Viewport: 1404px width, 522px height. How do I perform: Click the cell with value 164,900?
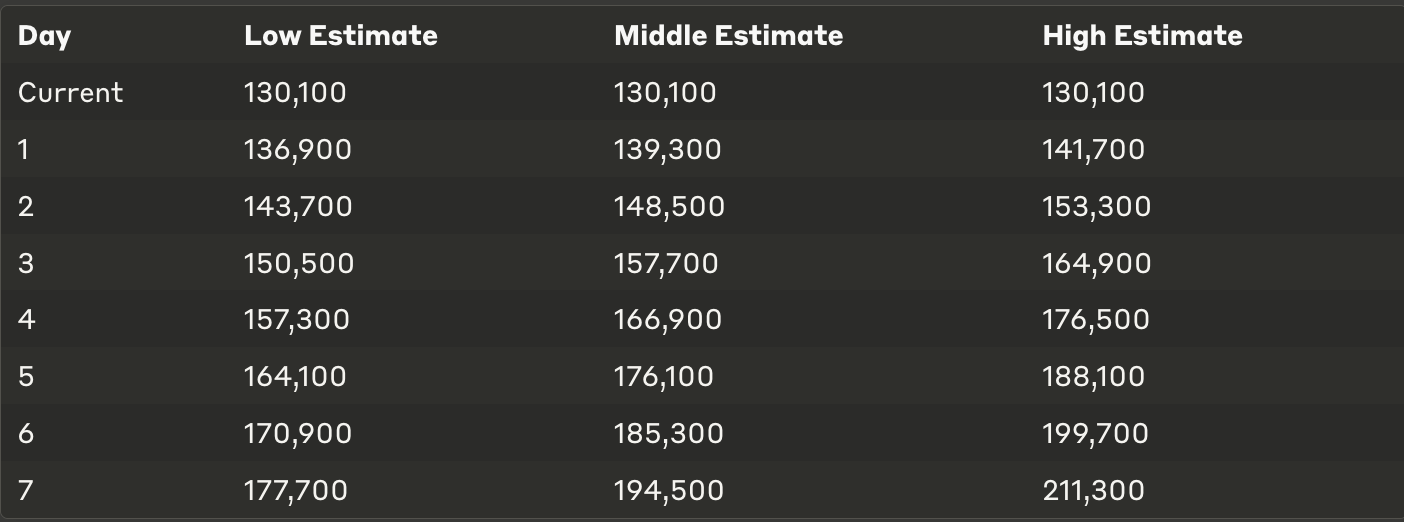[1097, 264]
